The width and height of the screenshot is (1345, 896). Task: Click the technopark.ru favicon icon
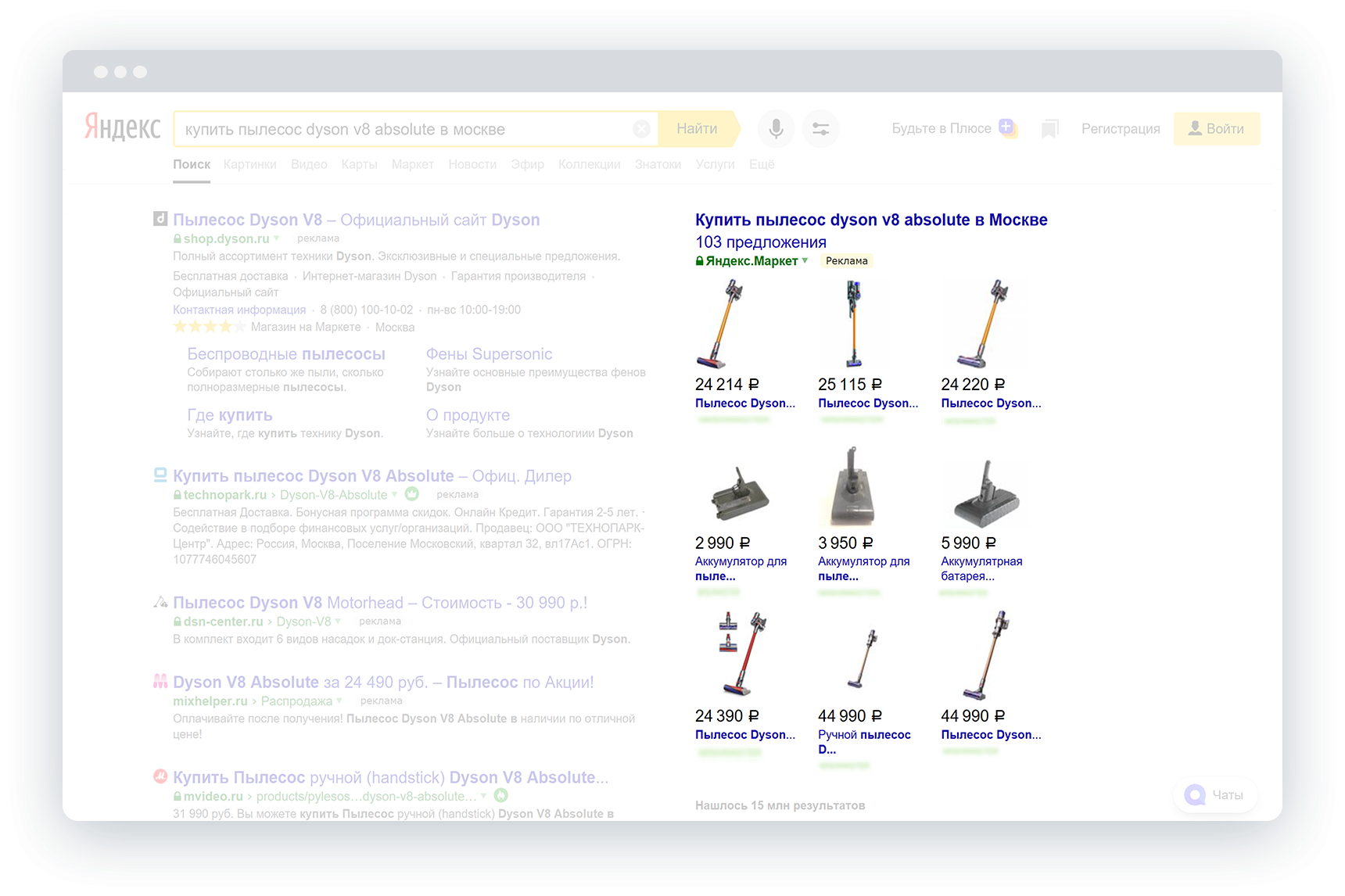(160, 475)
